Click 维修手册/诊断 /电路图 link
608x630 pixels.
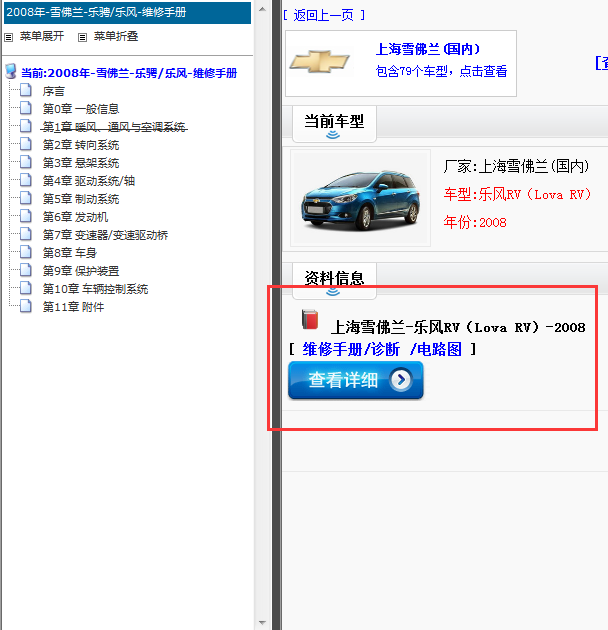click(382, 349)
